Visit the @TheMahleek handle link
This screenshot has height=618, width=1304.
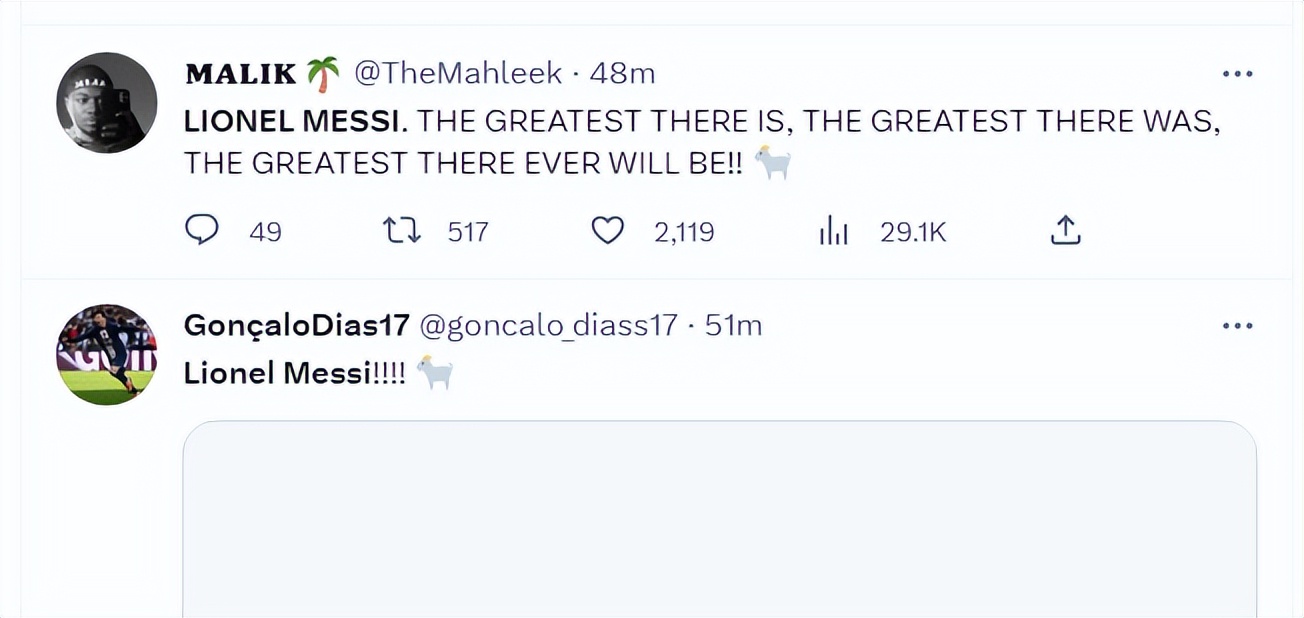[x=458, y=74]
